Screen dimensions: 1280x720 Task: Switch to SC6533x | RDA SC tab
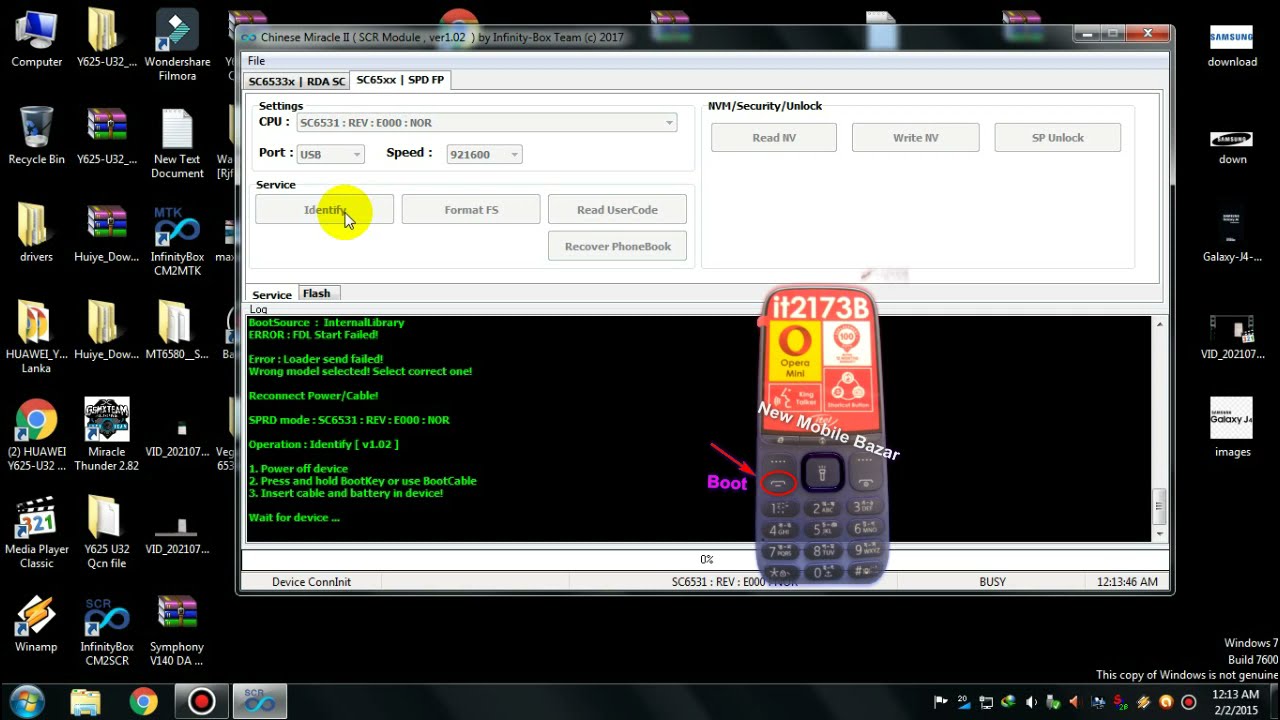coord(296,81)
